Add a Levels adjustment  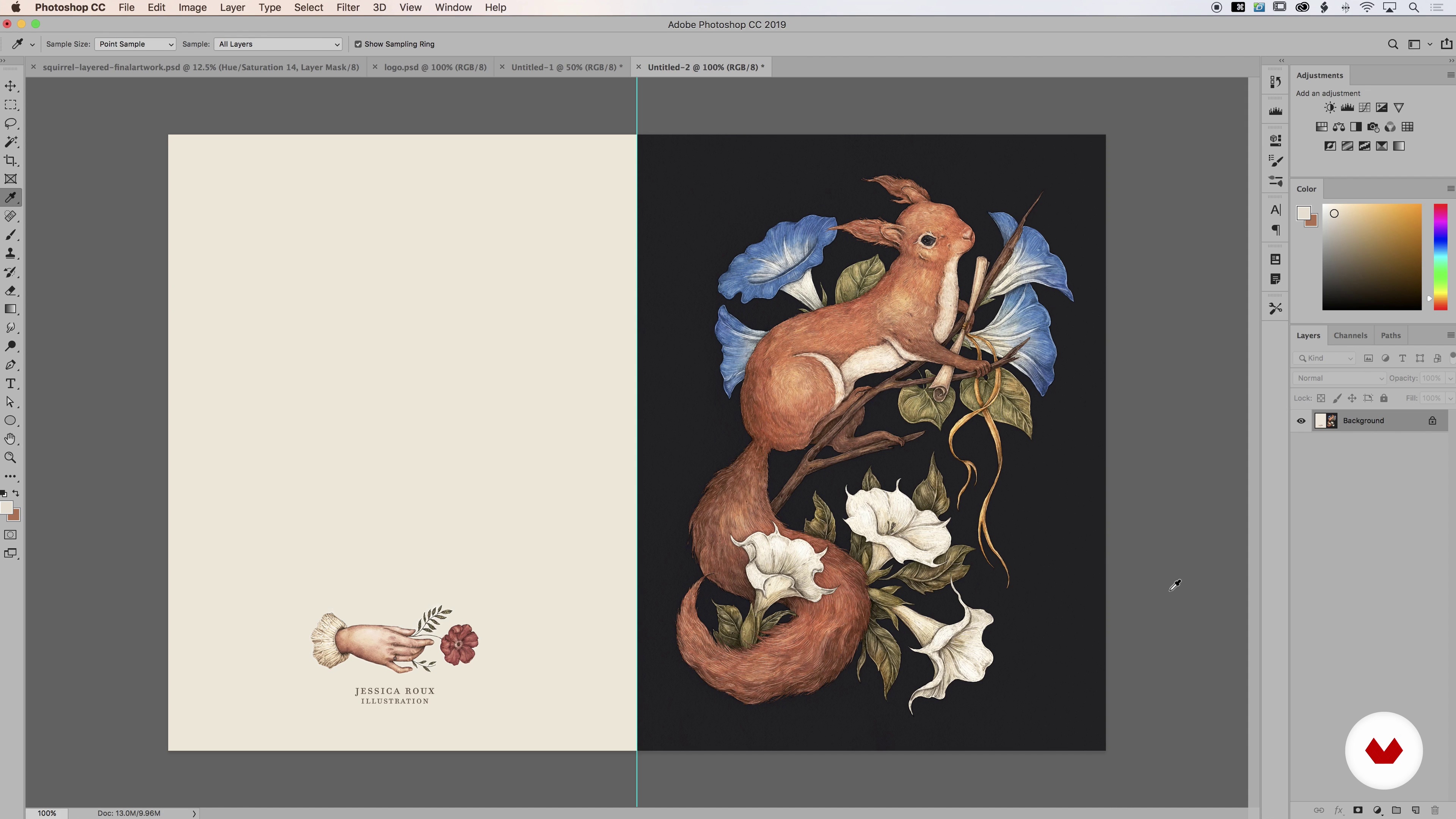1348,107
